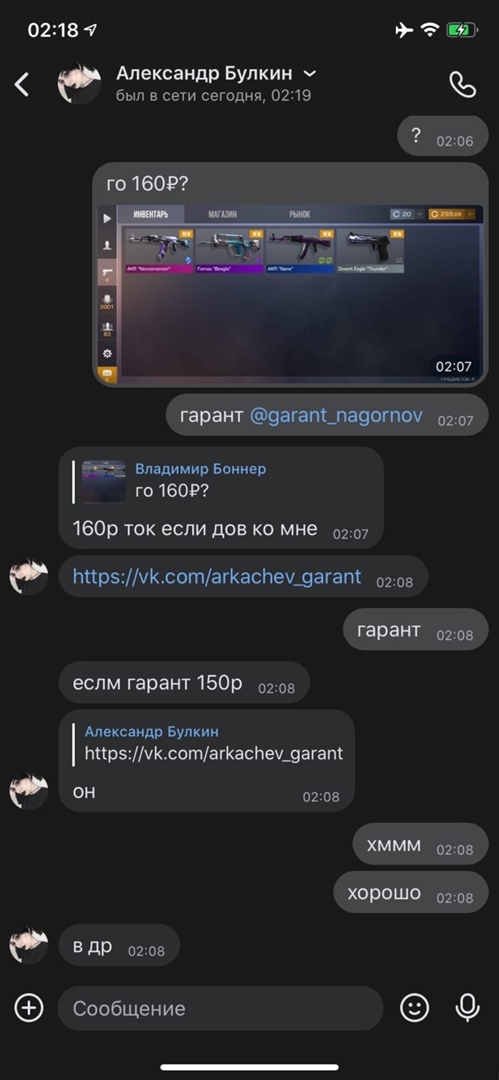The image size is (499, 1080).
Task: Tap the @garant_nagornov mention
Action: [336, 415]
